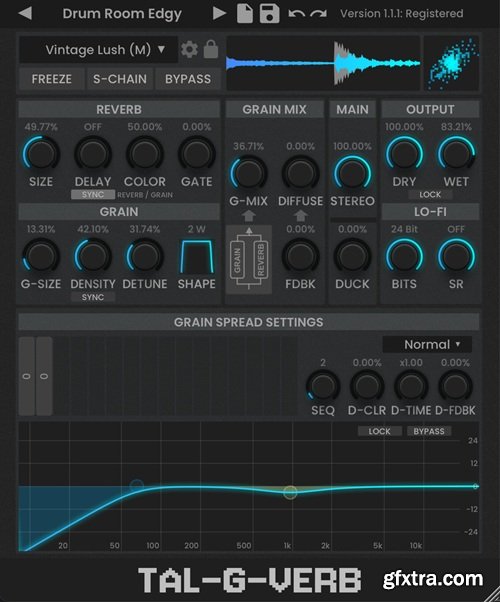Click the DETUNE knob
This screenshot has height=602, width=500.
[x=145, y=256]
